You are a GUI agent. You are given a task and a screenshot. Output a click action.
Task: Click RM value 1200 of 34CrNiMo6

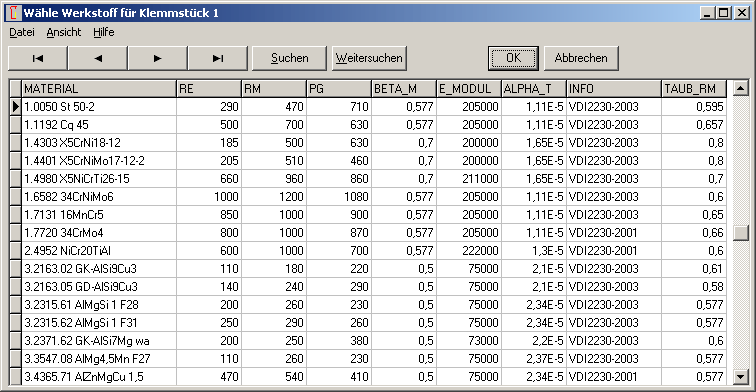[x=274, y=197]
